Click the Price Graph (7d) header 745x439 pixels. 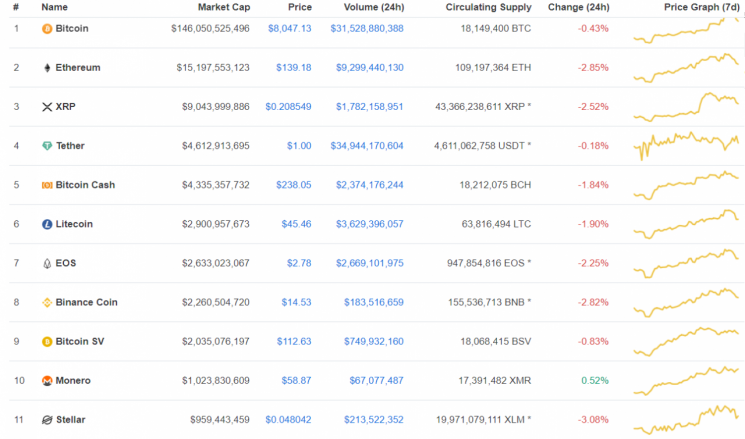click(x=701, y=7)
